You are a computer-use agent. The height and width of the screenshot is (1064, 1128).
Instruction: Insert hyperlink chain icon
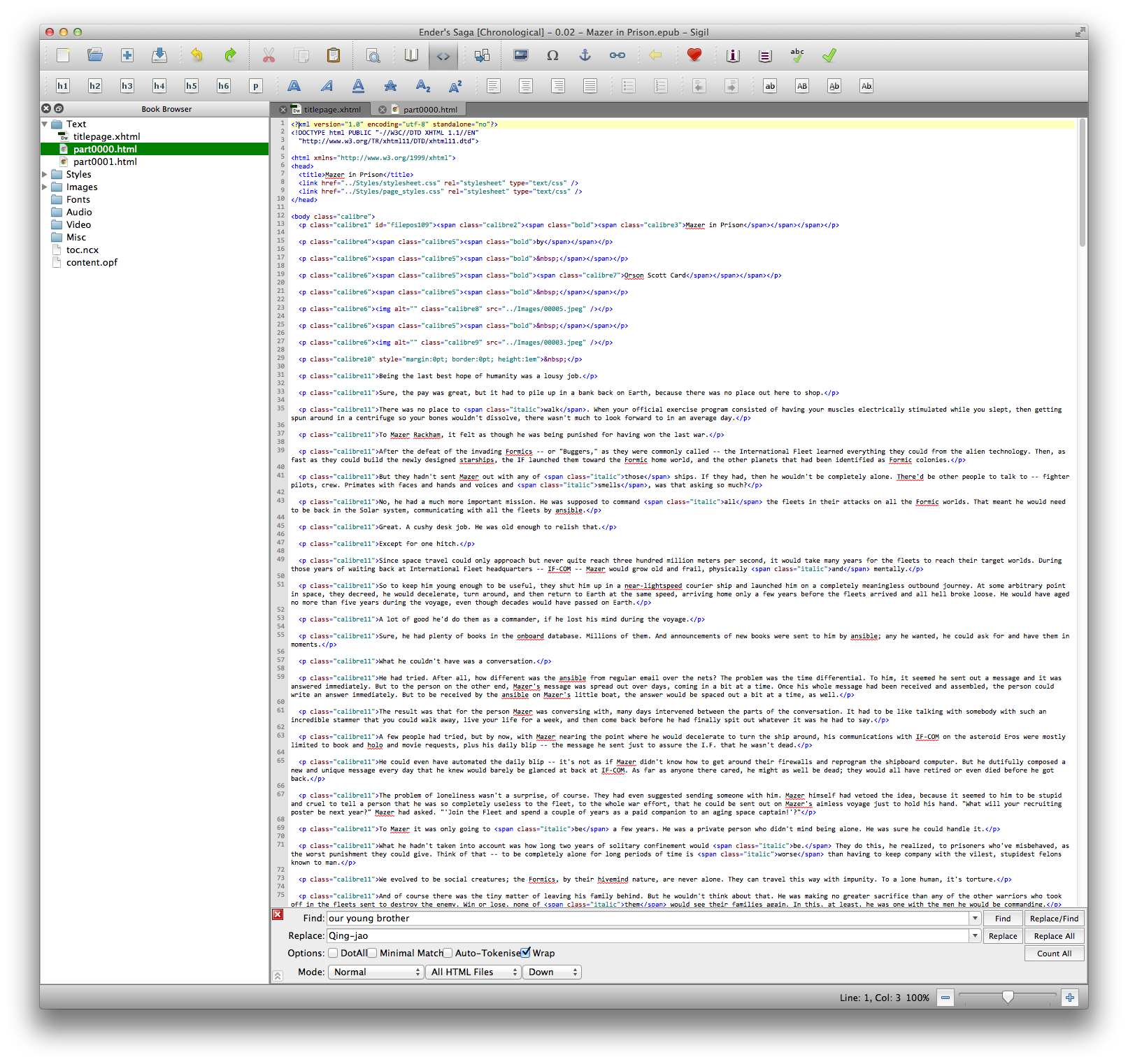(617, 55)
